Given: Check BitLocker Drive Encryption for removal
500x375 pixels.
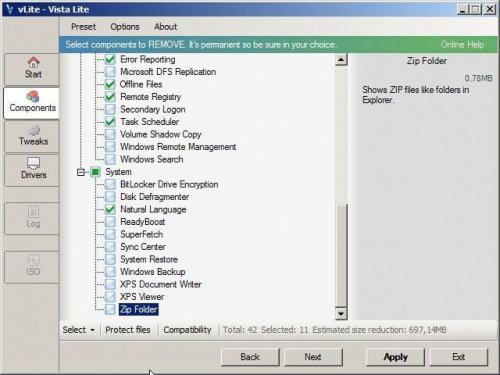Looking at the screenshot, I should (x=110, y=184).
